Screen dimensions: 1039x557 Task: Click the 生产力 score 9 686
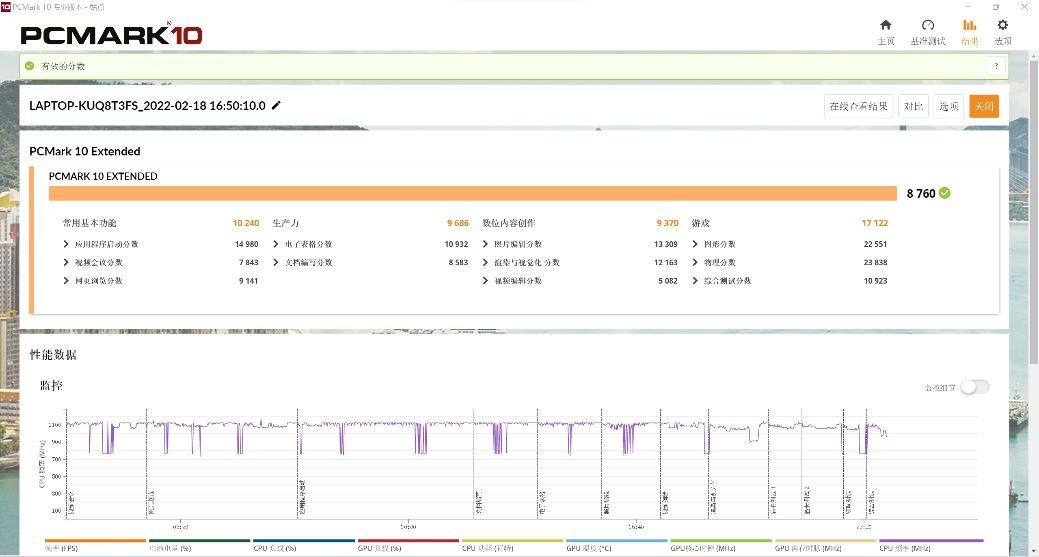[x=457, y=223]
